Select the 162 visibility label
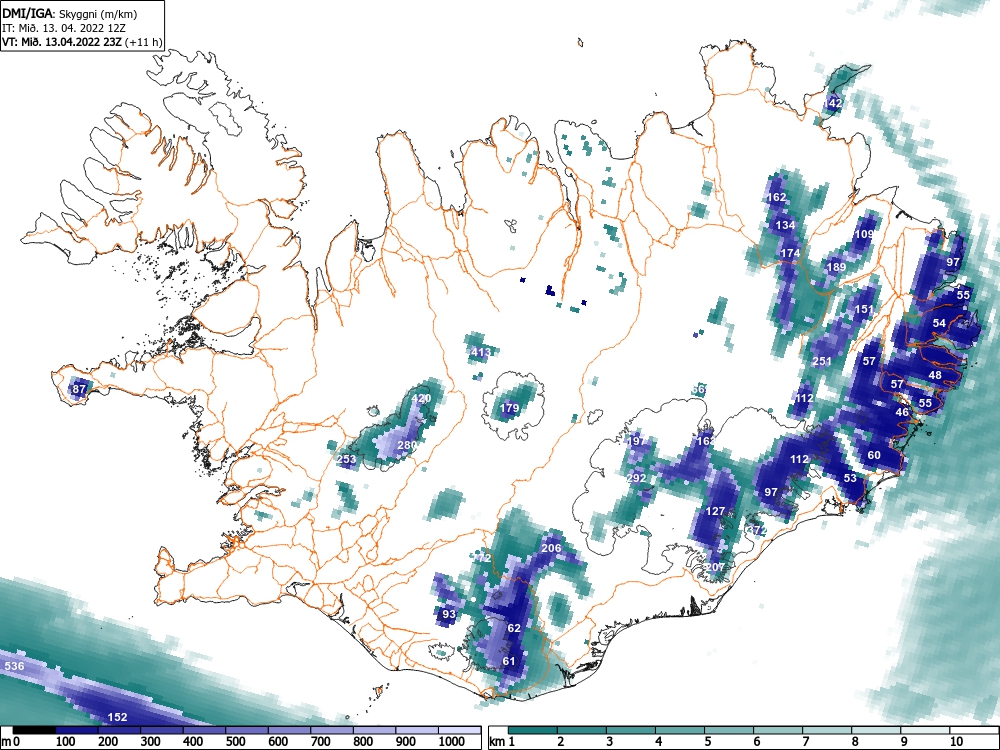Screen dimensions: 1000x750 click(776, 197)
